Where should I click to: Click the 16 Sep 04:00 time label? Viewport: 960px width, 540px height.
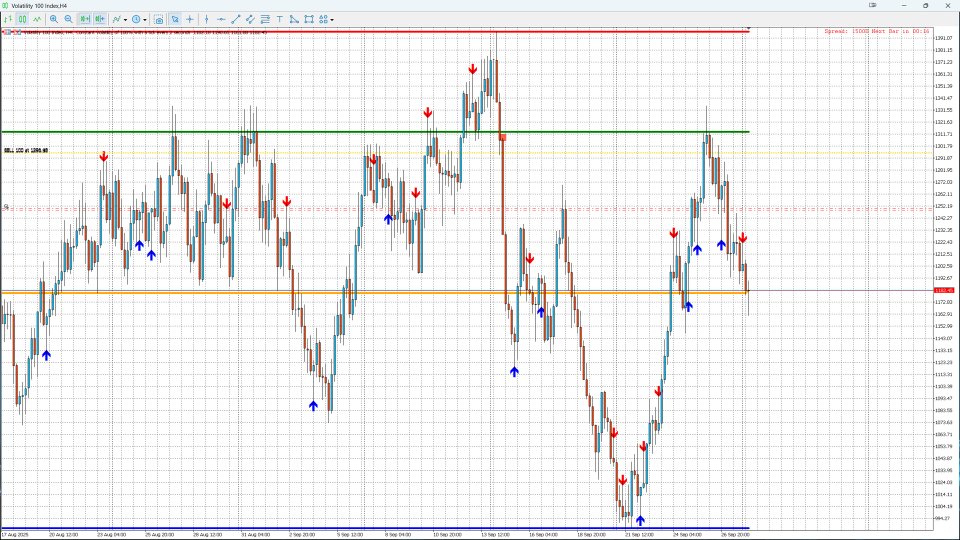[x=543, y=534]
